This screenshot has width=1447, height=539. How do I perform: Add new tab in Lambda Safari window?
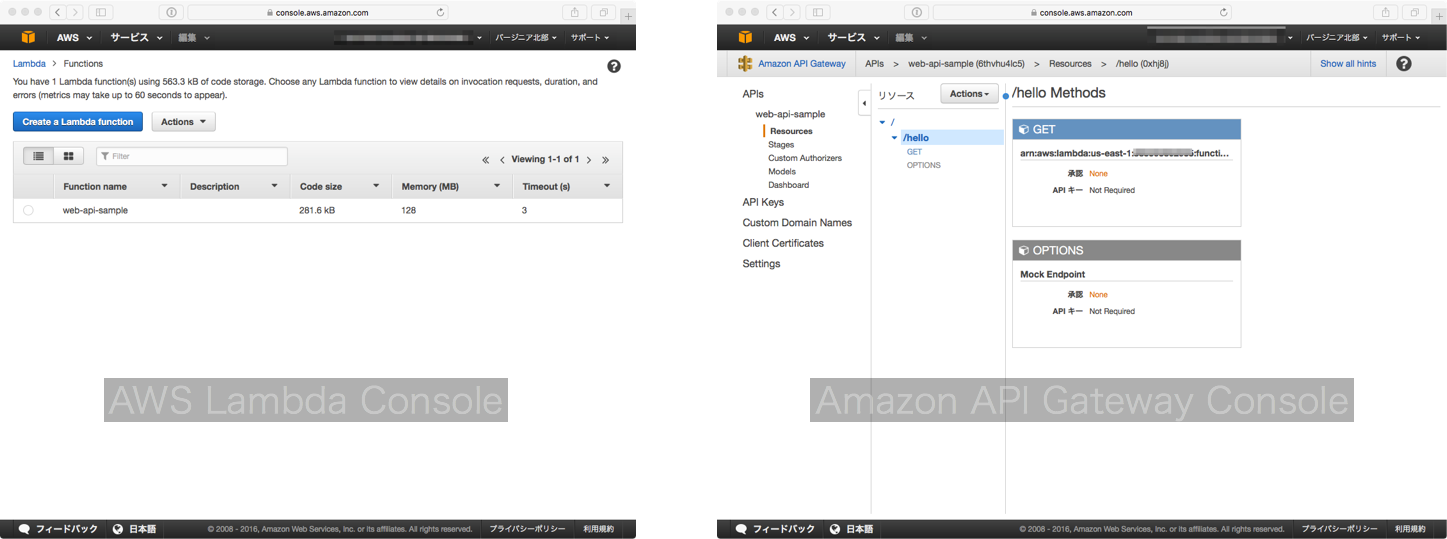point(628,15)
